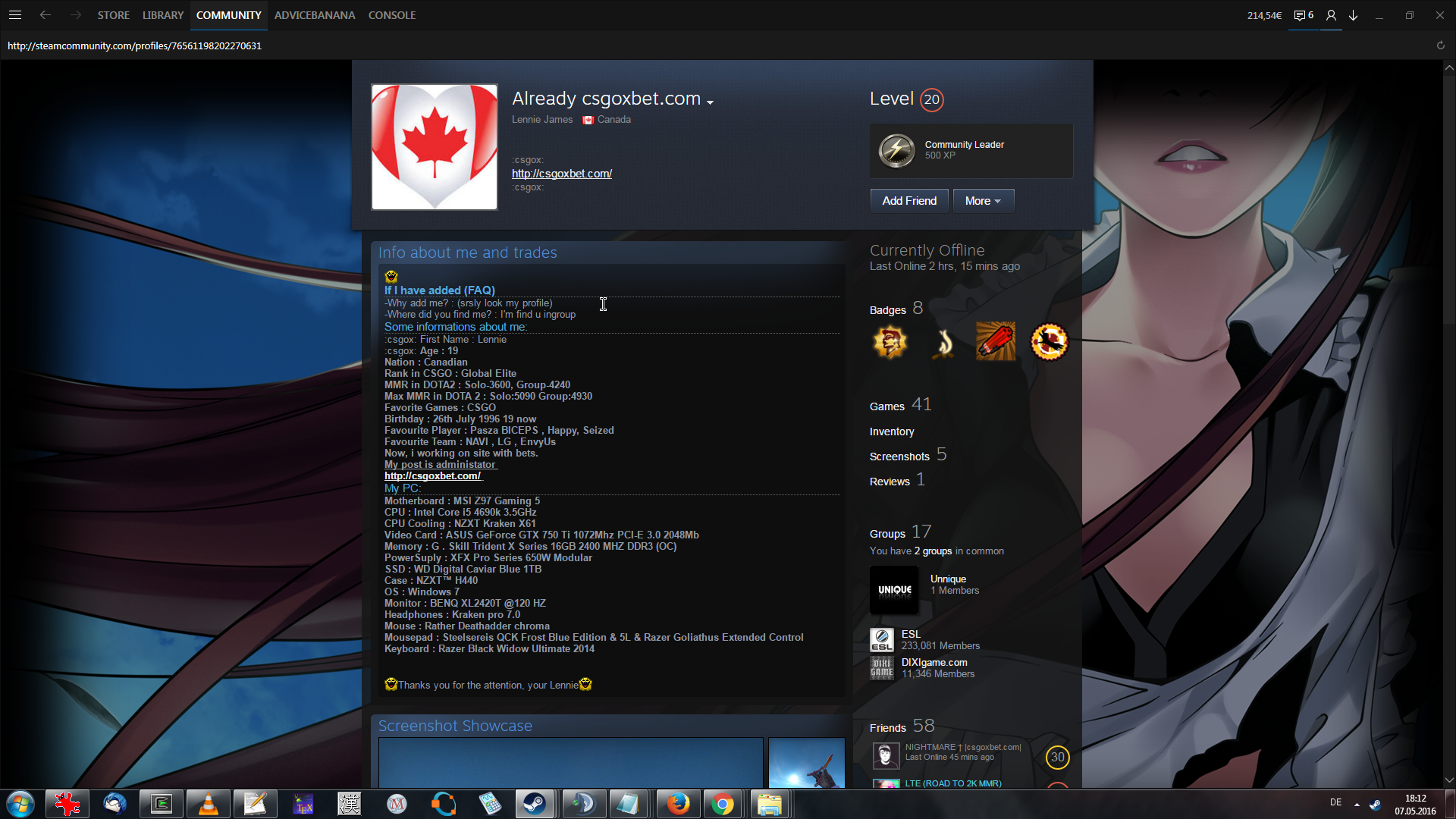Reload page with the refresh icon
This screenshot has height=819, width=1456.
point(1440,45)
